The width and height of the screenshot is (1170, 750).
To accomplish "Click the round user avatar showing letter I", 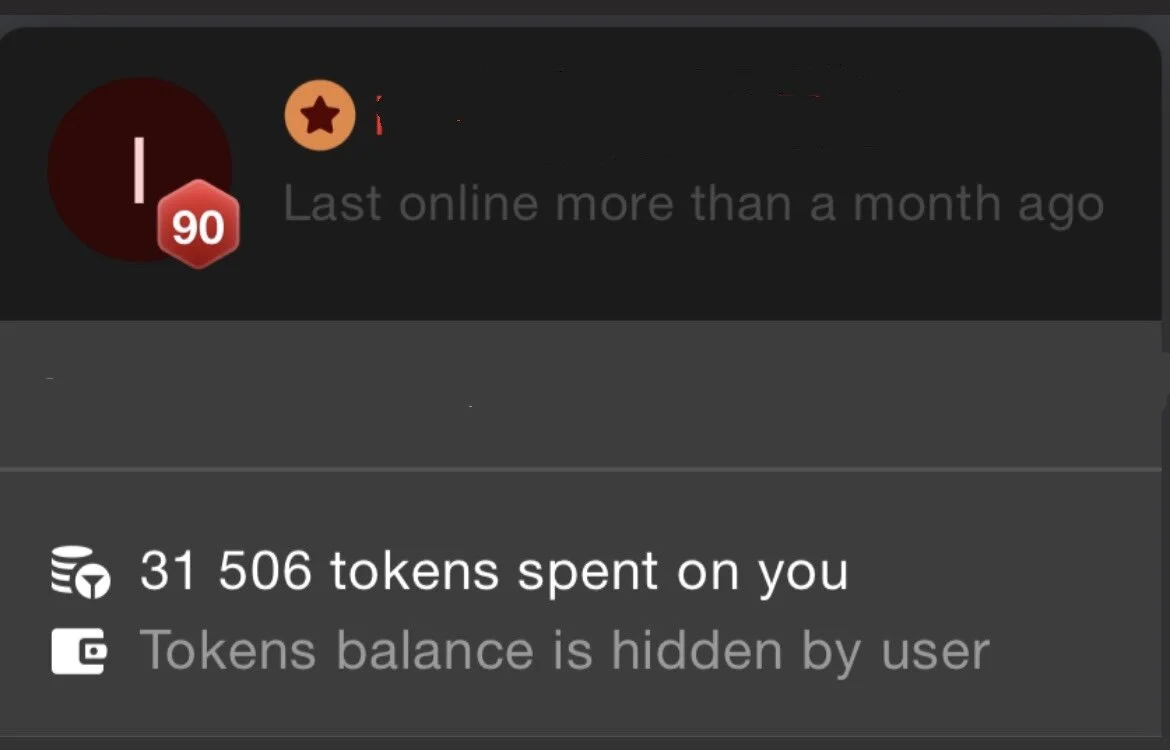I will coord(140,170).
